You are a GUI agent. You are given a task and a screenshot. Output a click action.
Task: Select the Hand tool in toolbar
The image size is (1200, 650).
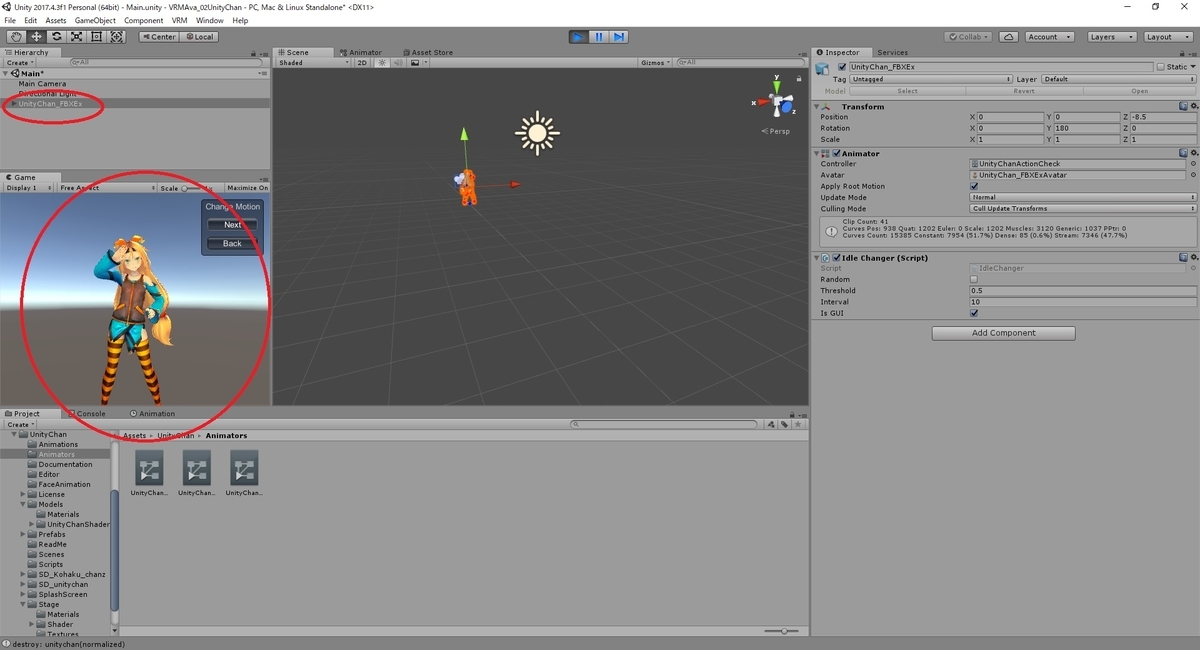point(16,37)
